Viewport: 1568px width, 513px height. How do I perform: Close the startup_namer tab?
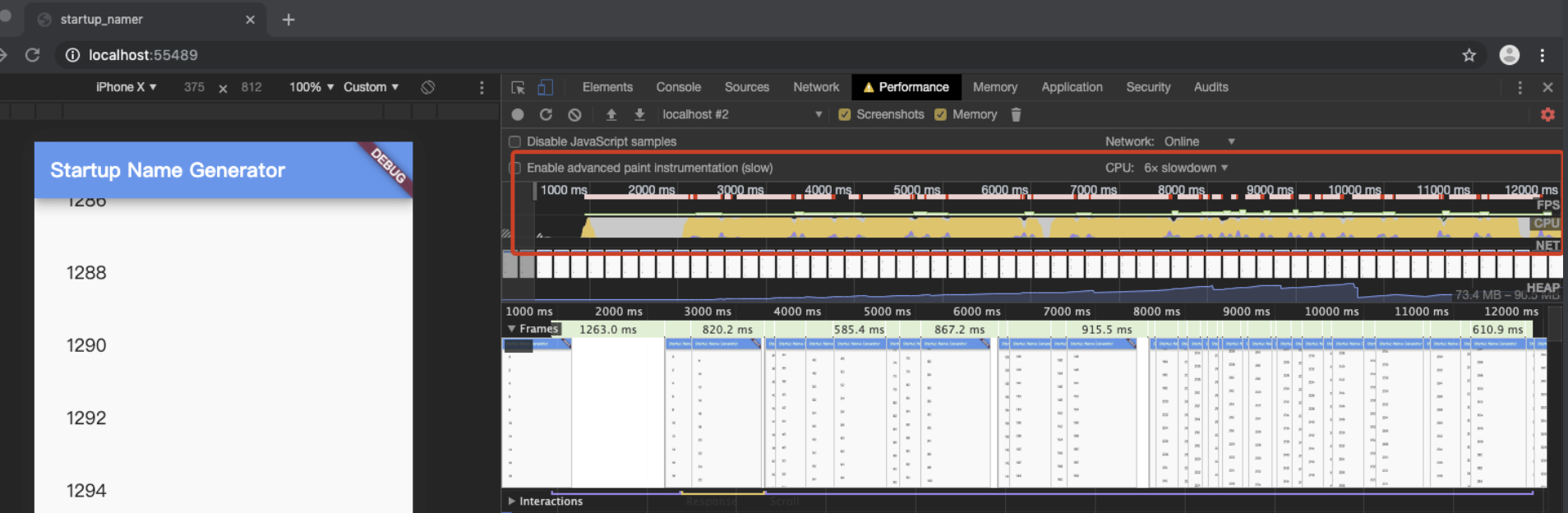[250, 20]
